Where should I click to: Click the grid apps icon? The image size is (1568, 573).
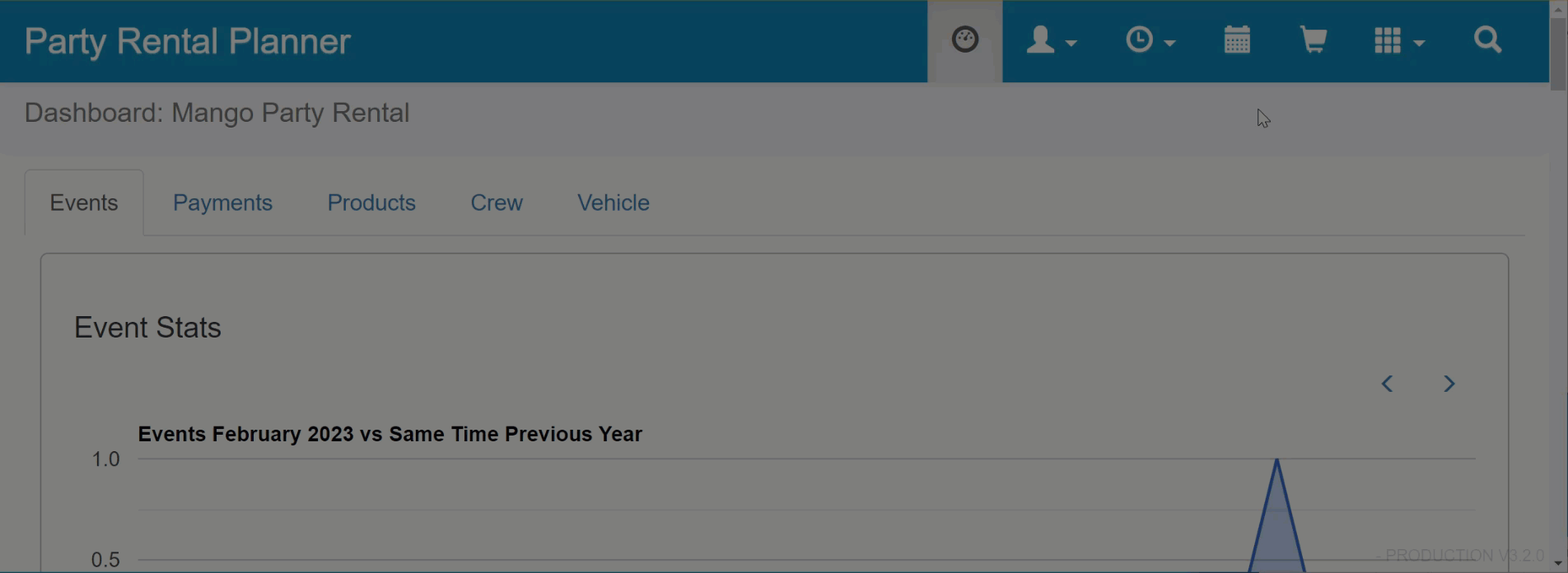(x=1388, y=40)
